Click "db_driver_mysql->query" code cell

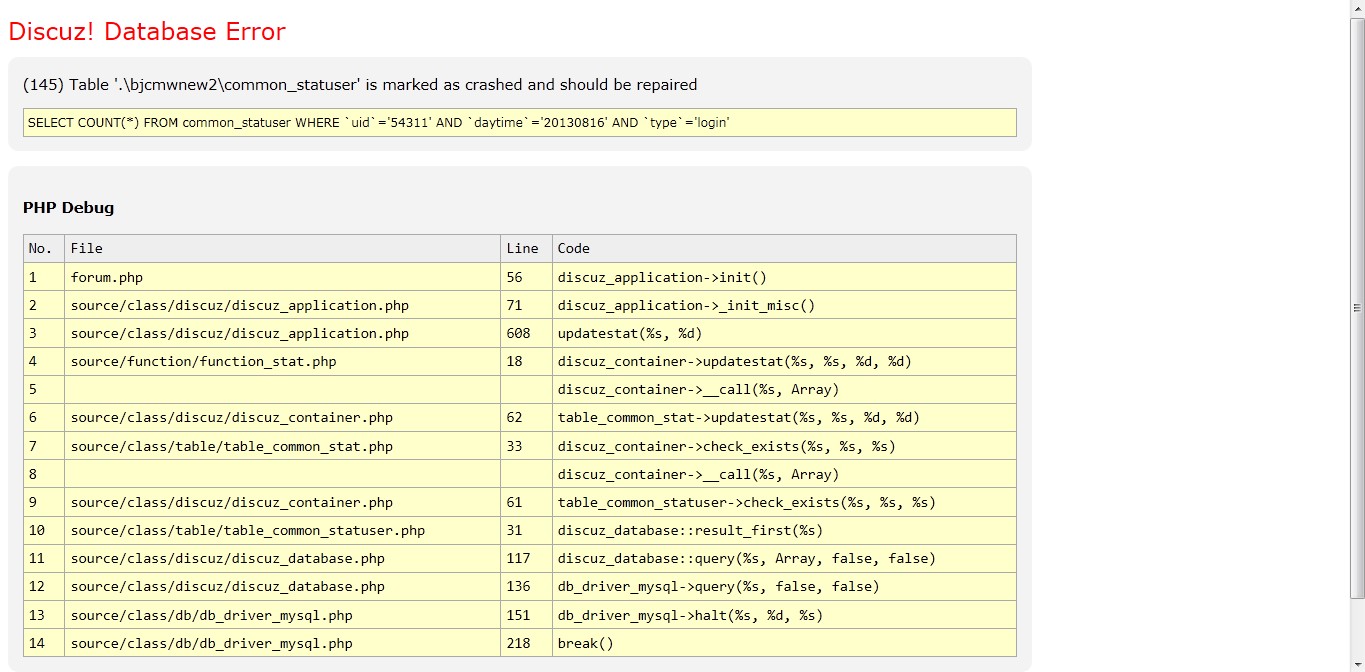click(x=784, y=586)
